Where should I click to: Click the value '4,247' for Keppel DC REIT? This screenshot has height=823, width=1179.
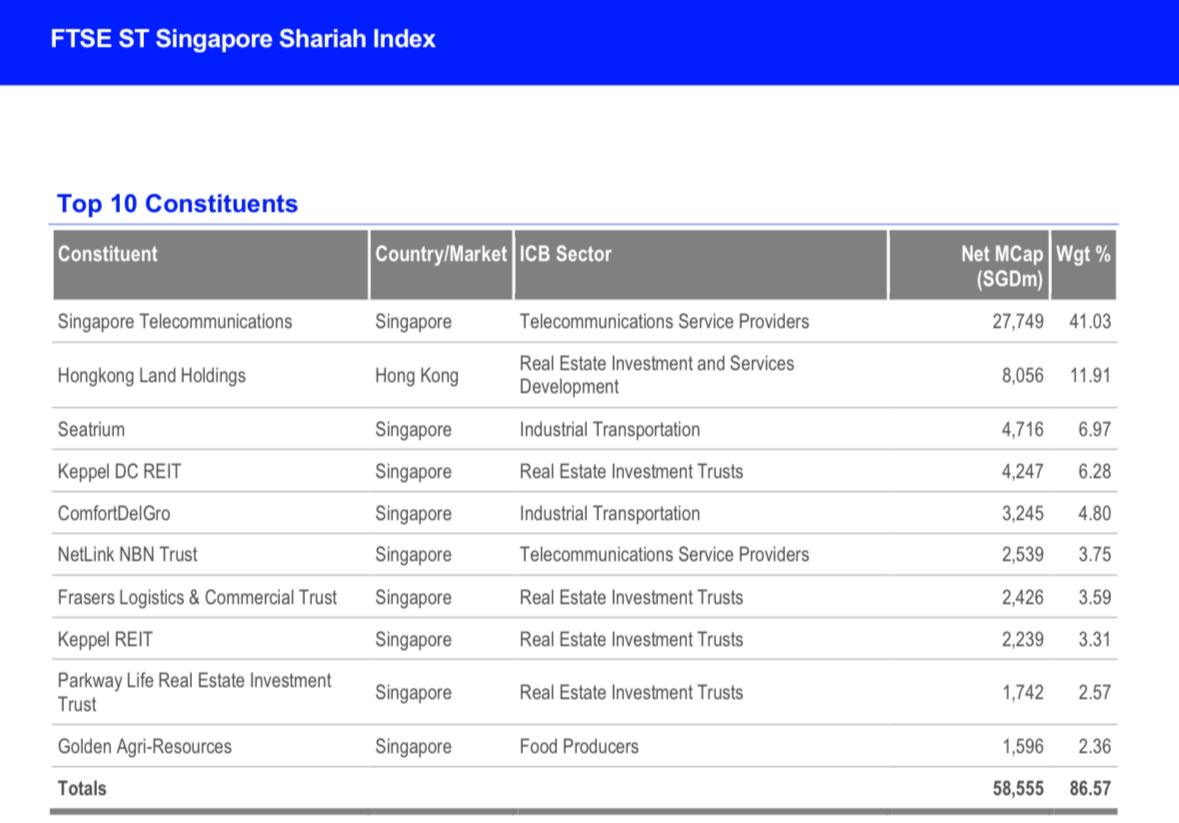click(x=1023, y=471)
